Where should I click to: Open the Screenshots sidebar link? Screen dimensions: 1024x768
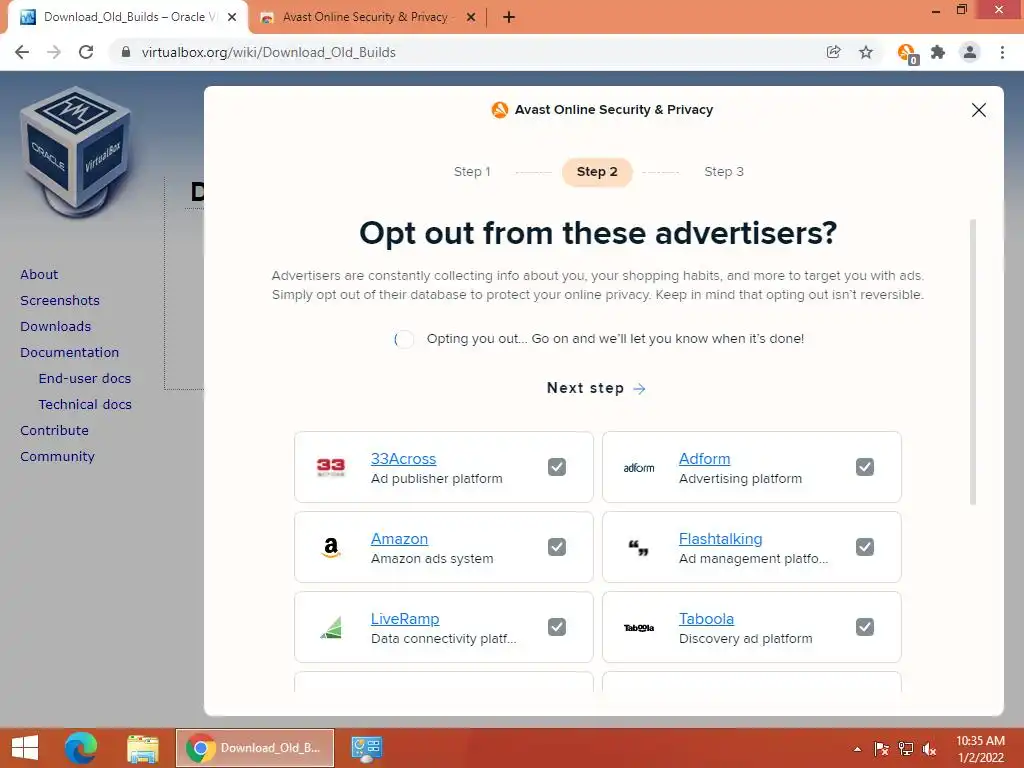(60, 300)
